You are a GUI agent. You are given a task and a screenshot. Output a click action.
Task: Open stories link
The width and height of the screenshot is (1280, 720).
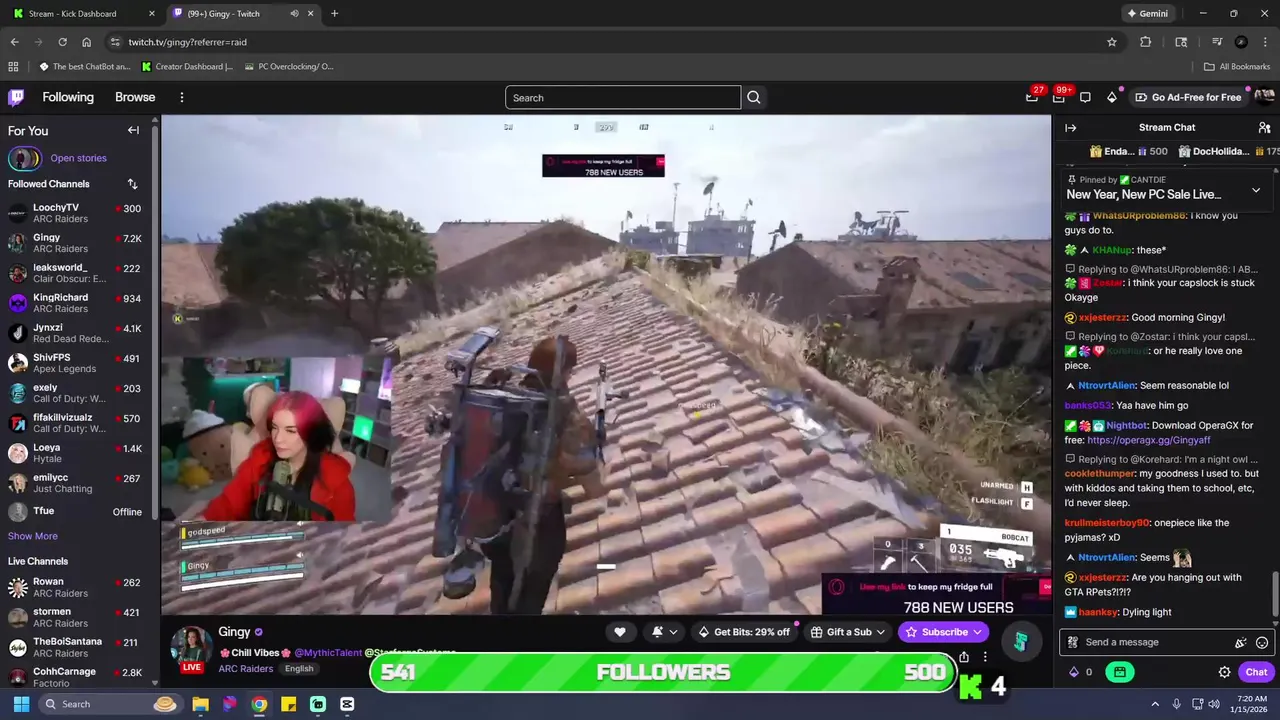78,158
